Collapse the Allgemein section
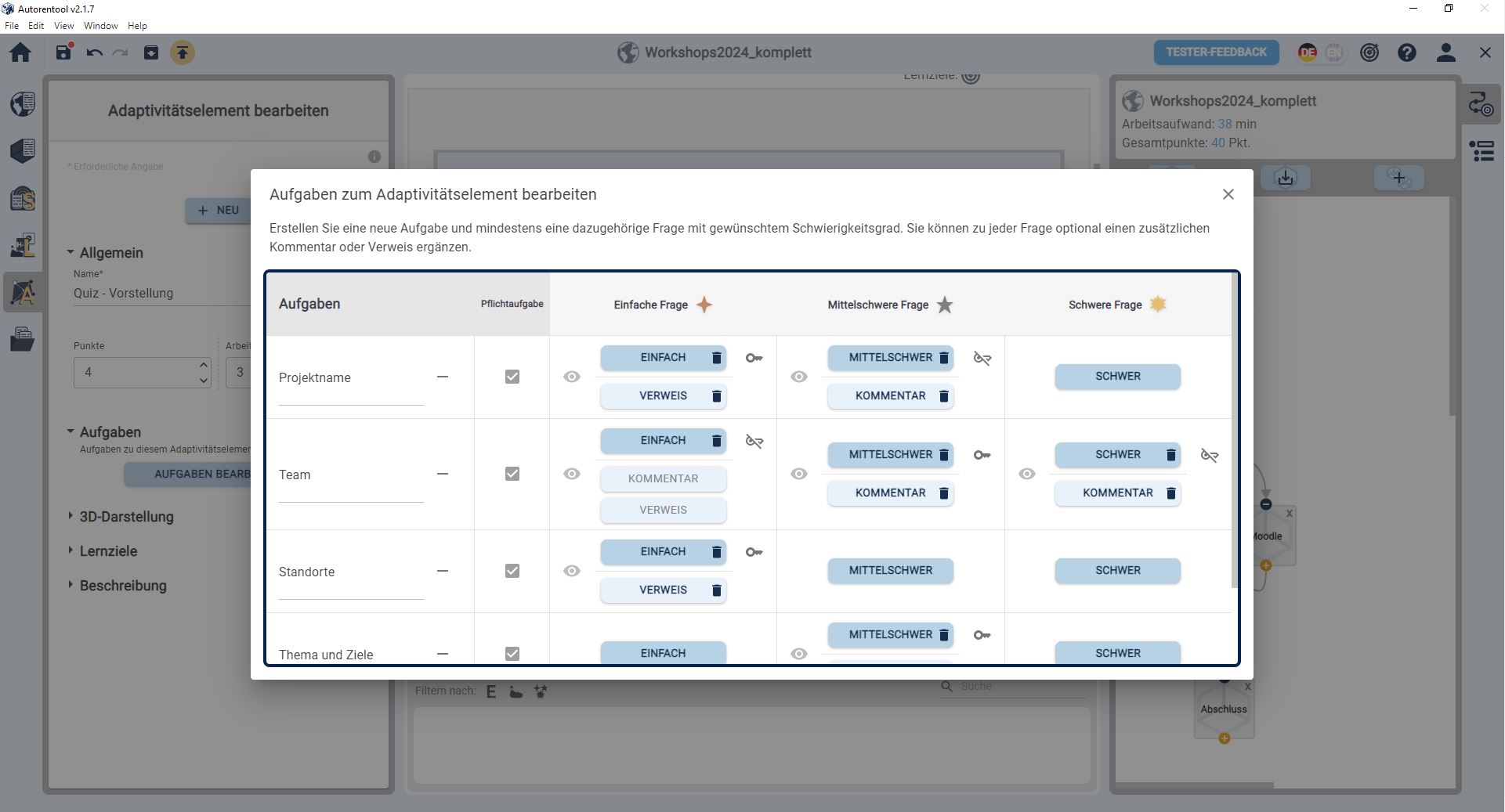Screen dimensions: 1505x812 (71, 253)
